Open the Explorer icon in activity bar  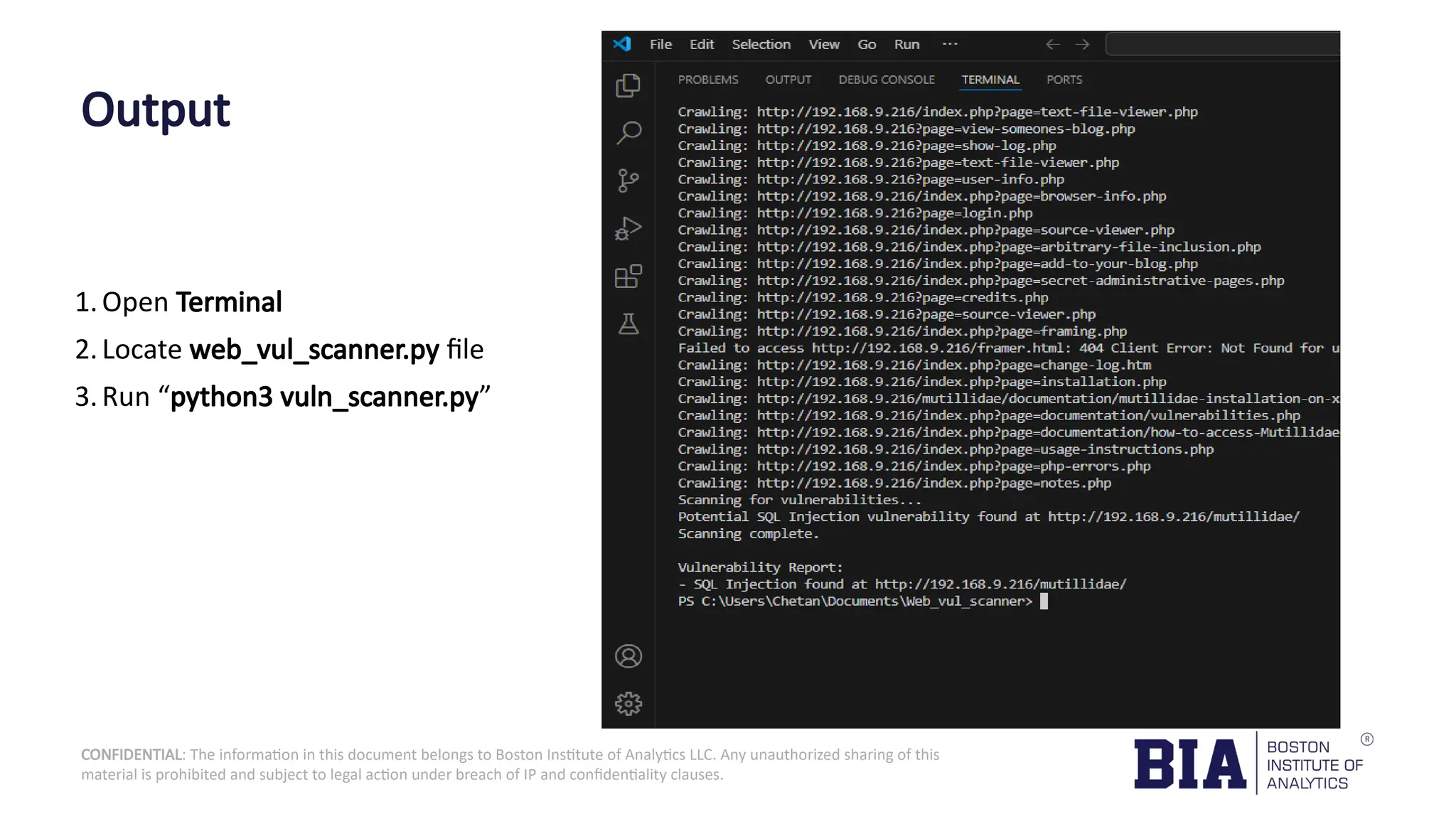(628, 86)
